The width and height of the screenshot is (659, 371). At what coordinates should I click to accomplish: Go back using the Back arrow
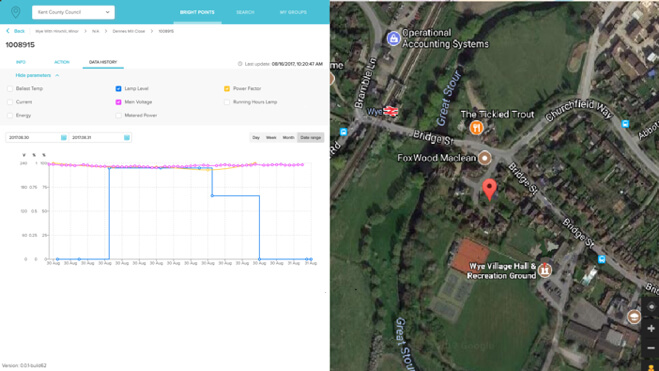pyautogui.click(x=16, y=31)
